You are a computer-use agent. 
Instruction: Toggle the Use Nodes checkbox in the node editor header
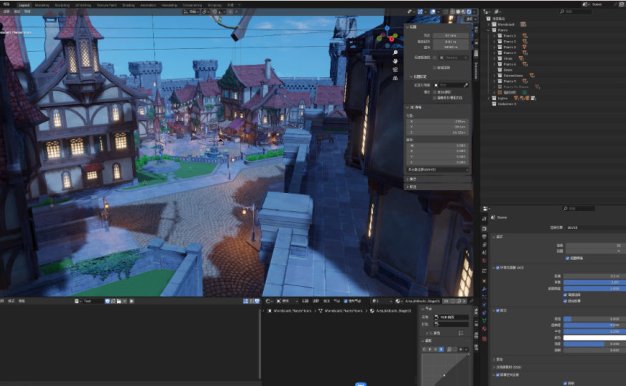tap(346, 301)
